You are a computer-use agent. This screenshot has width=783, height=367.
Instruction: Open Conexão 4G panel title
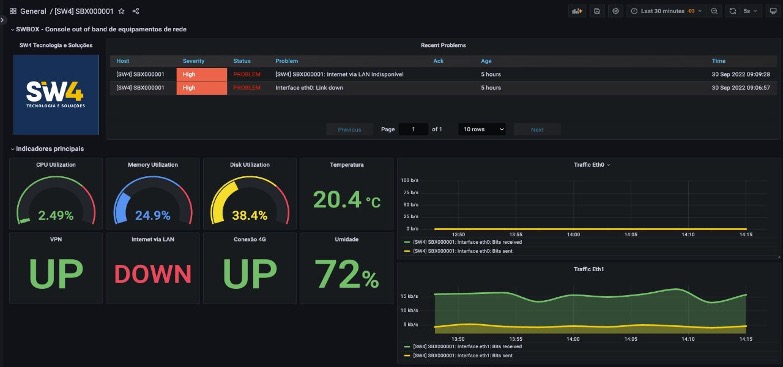[250, 239]
